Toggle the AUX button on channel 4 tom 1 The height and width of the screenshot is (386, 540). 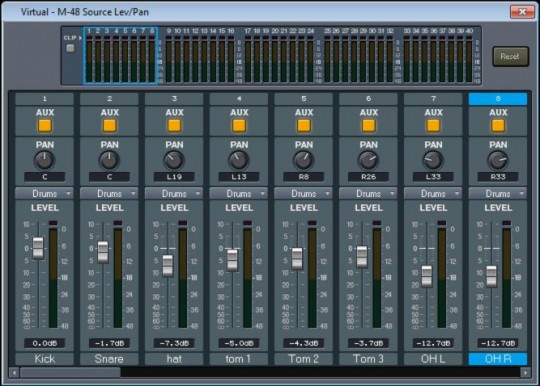(239, 126)
